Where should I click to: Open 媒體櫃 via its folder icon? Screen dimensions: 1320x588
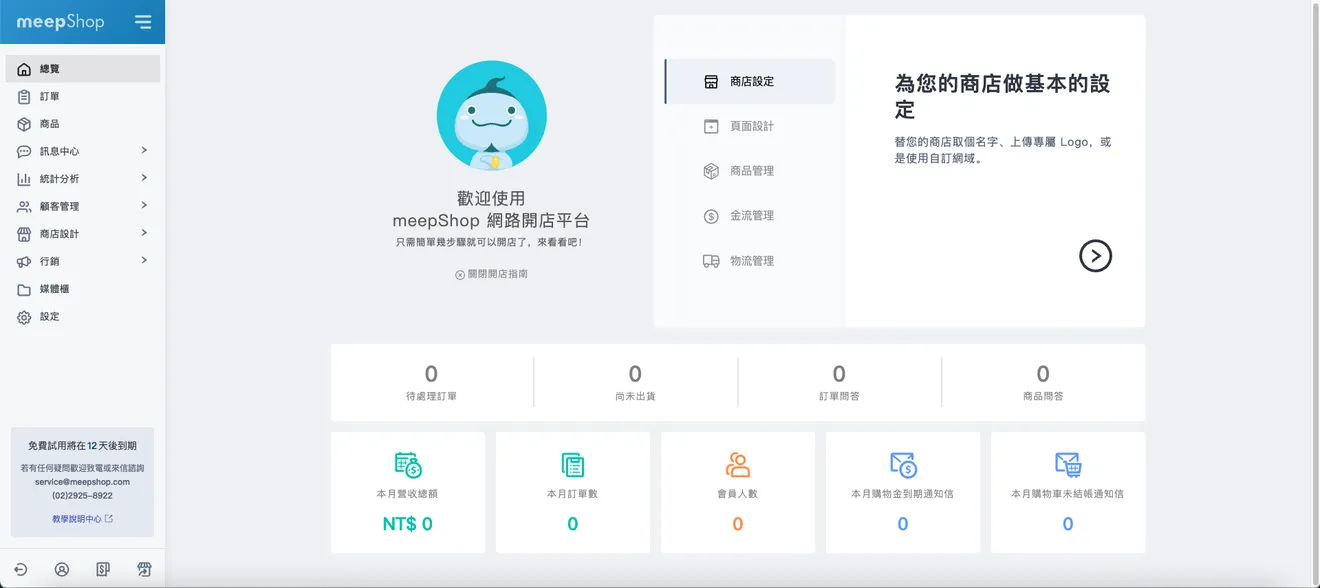point(24,289)
